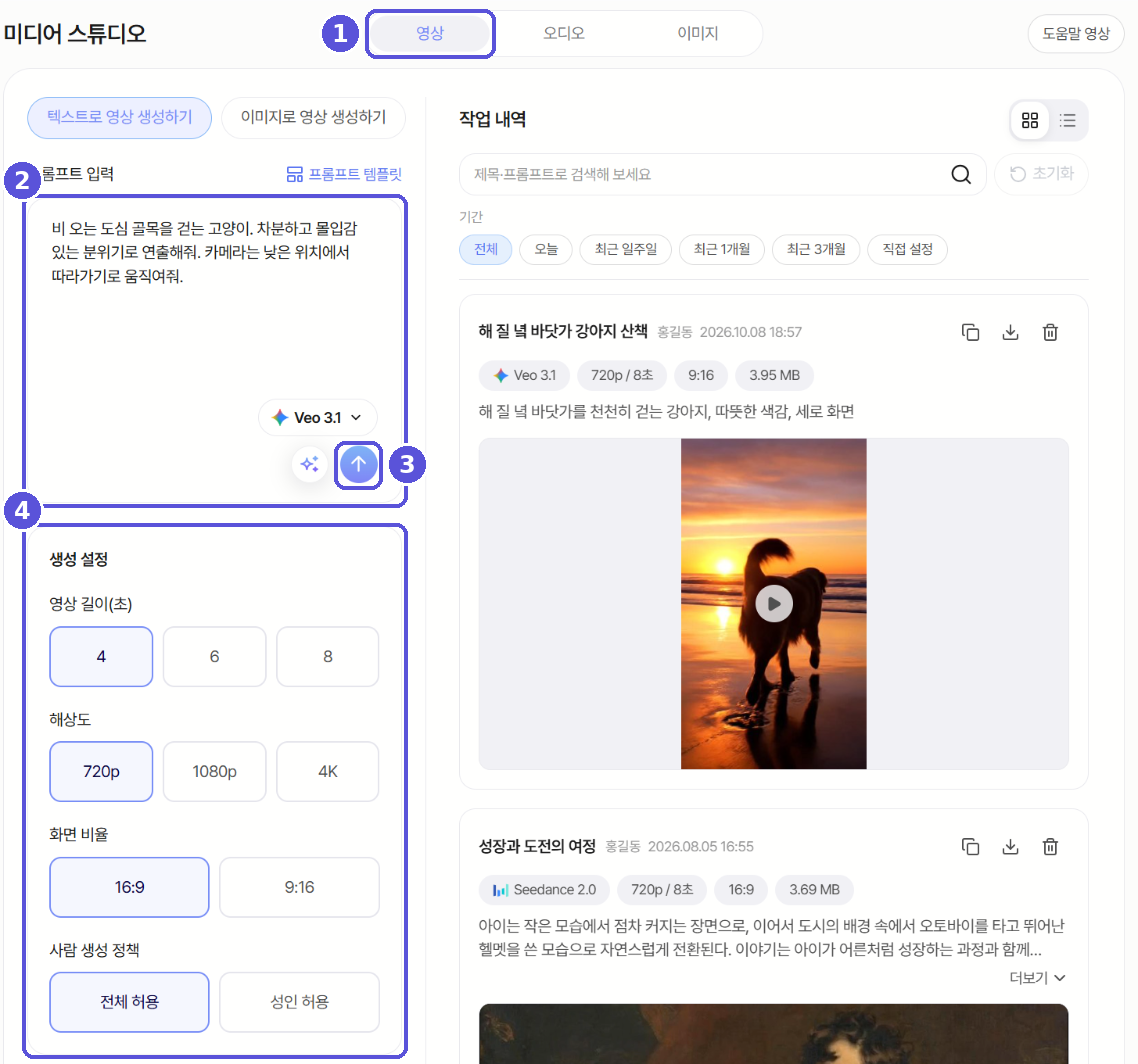
Task: Download the 성장과 도전의 여정 video
Action: coord(1010,846)
